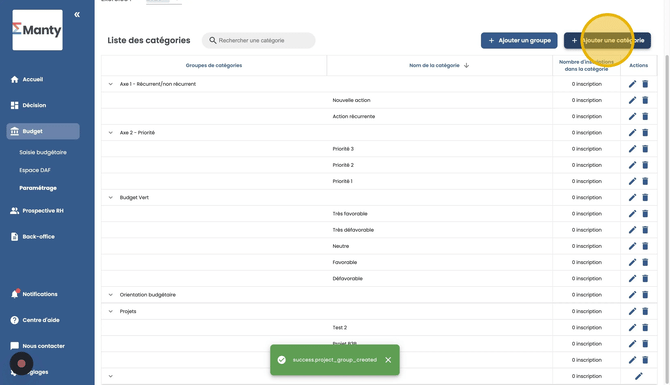This screenshot has width=670, height=385.
Task: Click Nous contacter link
Action: tap(37, 346)
